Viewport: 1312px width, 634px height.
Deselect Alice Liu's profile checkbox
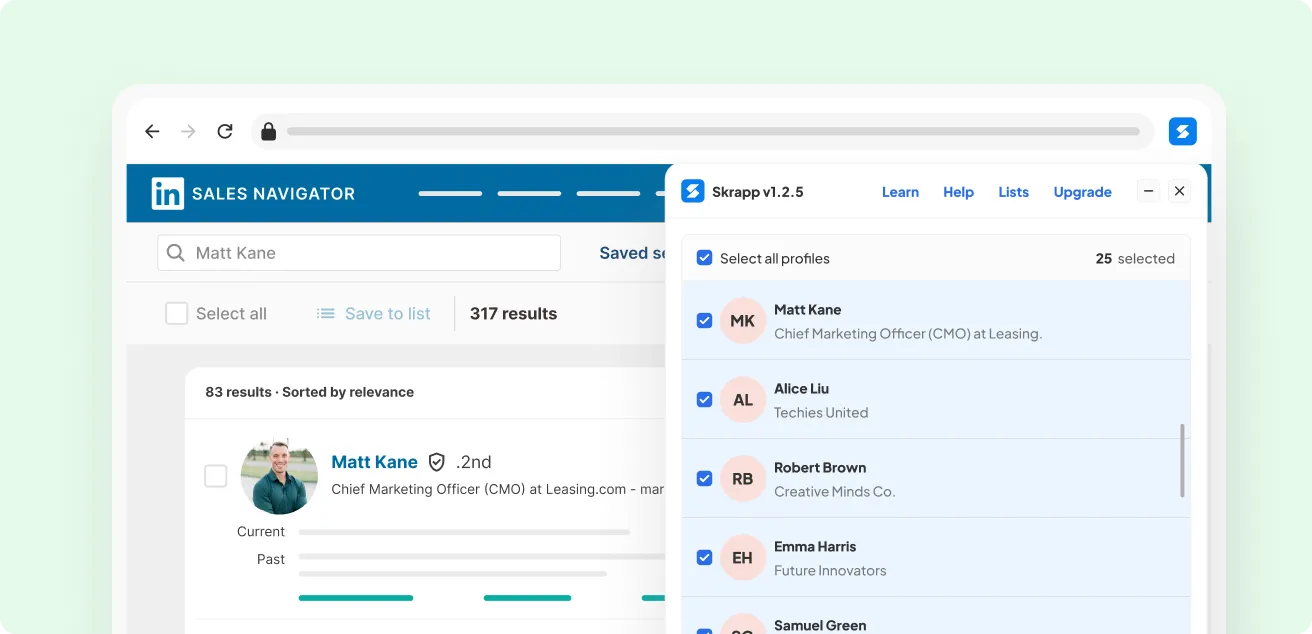pos(704,399)
